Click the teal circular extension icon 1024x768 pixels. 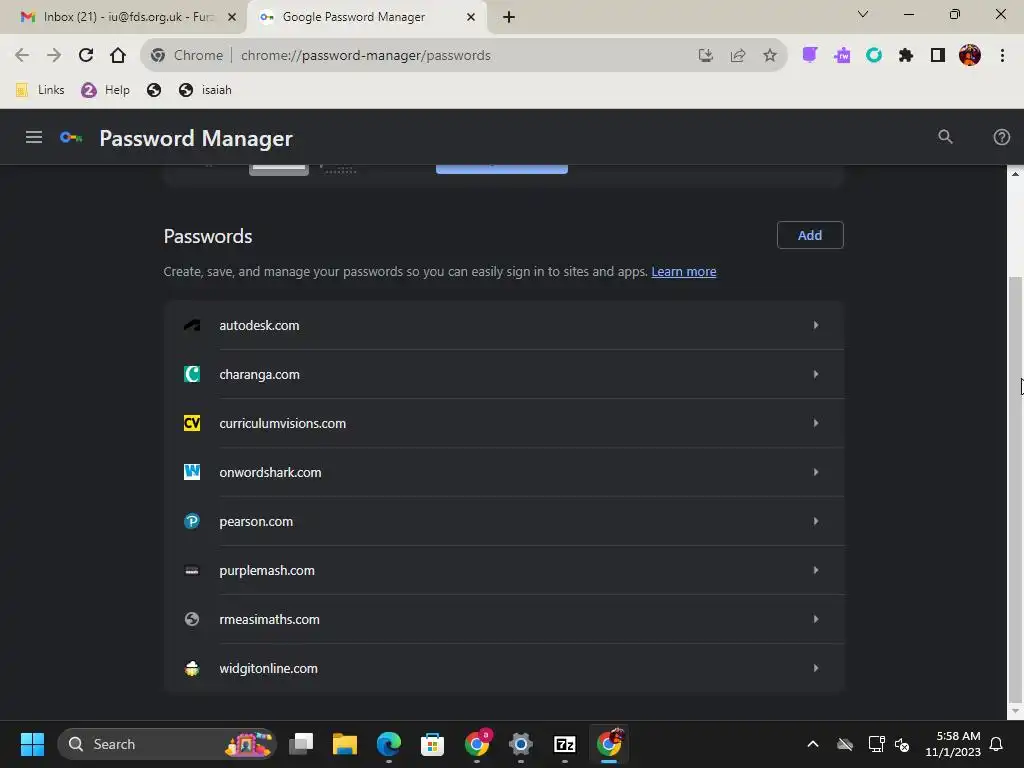pos(874,56)
